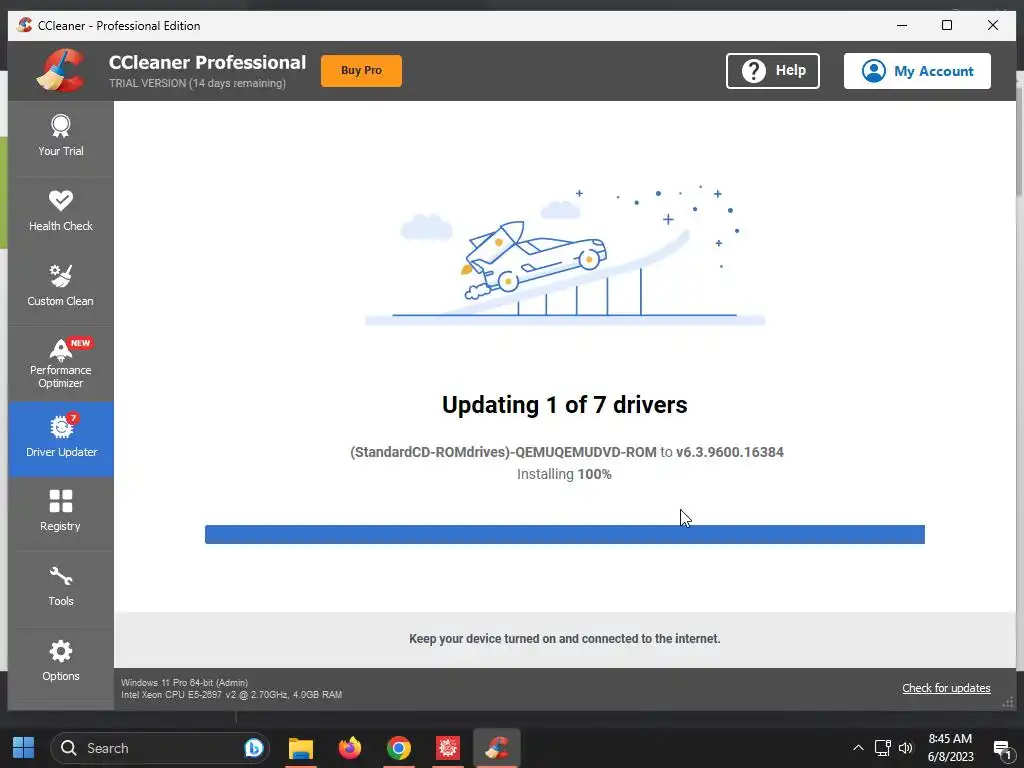The image size is (1024, 768).
Task: Click the CCleaner logo in header
Action: coord(60,70)
